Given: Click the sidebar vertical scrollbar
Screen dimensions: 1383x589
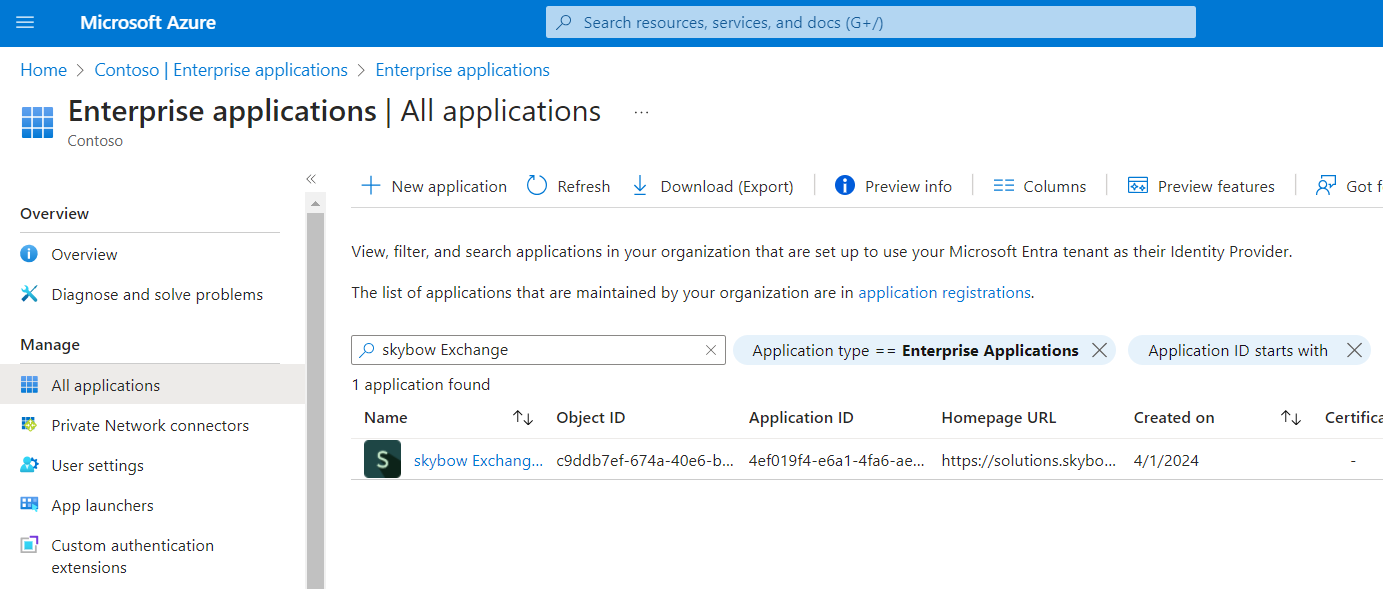Looking at the screenshot, I should click(x=316, y=400).
